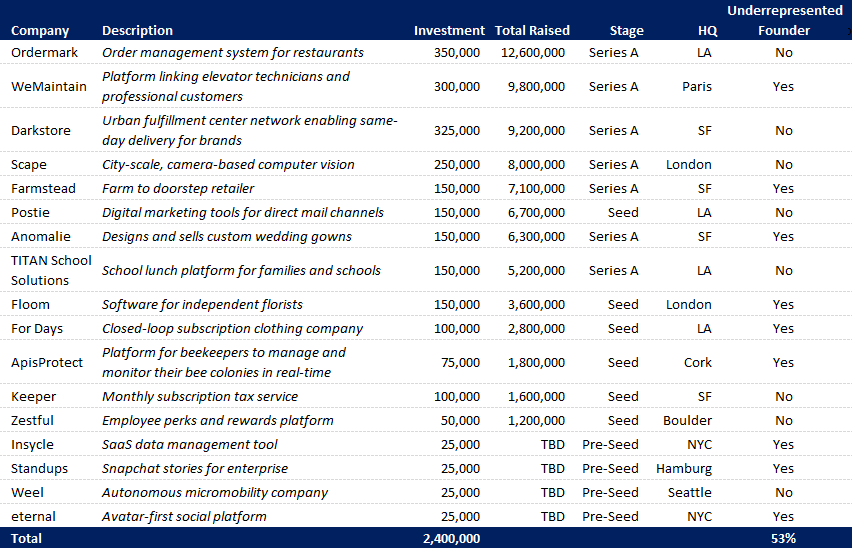852x548 pixels.
Task: Click Ordermark's 350,000 investment value
Action: tap(457, 53)
